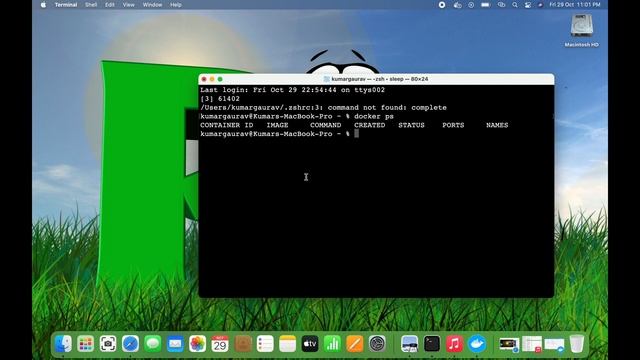Open the minimized window thumbnail beside Trash
640x360 pixels.
554,345
